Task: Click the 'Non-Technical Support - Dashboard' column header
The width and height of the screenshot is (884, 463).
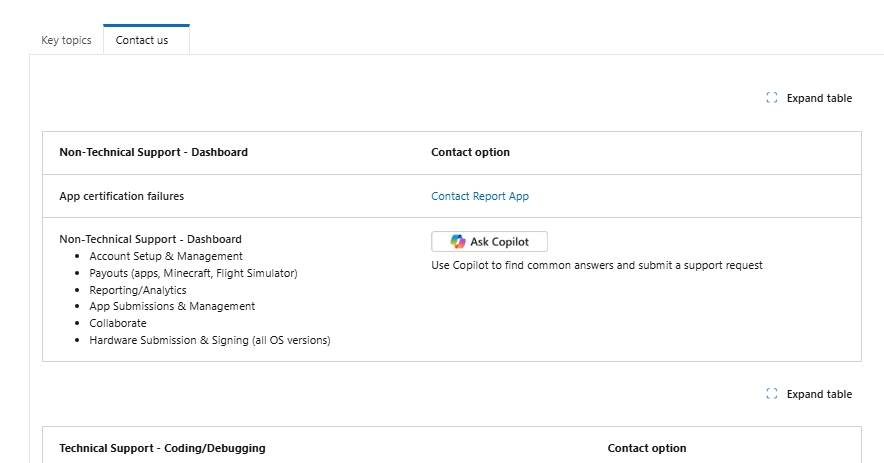Action: coord(153,152)
